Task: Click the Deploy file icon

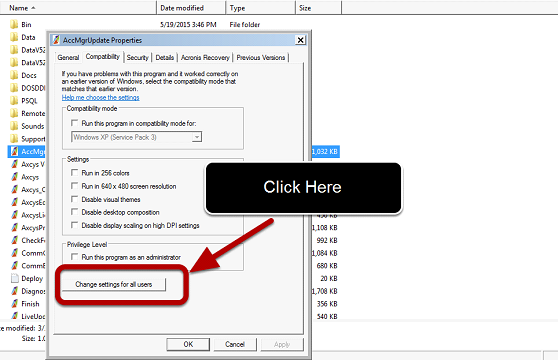Action: (x=14, y=278)
